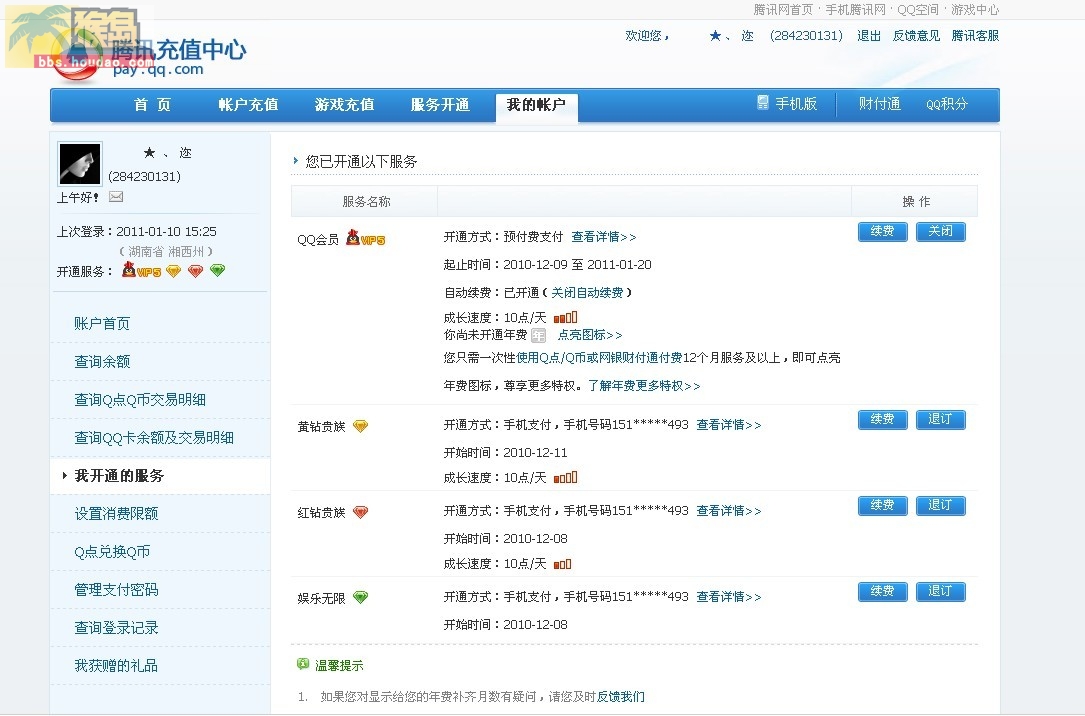
Task: Click the user avatar photo in sidebar
Action: tap(80, 163)
